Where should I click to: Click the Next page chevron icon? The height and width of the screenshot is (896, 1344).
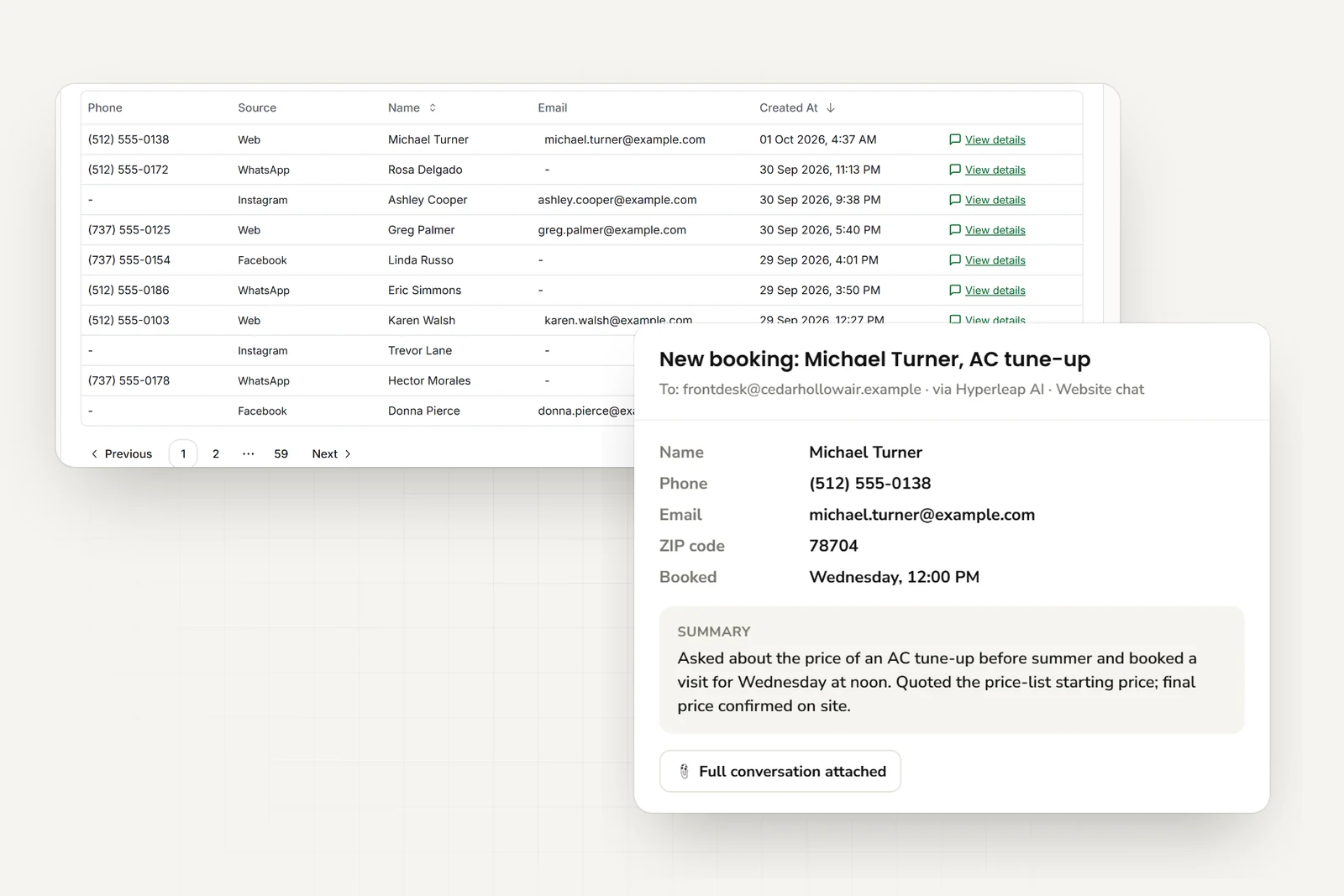click(348, 454)
